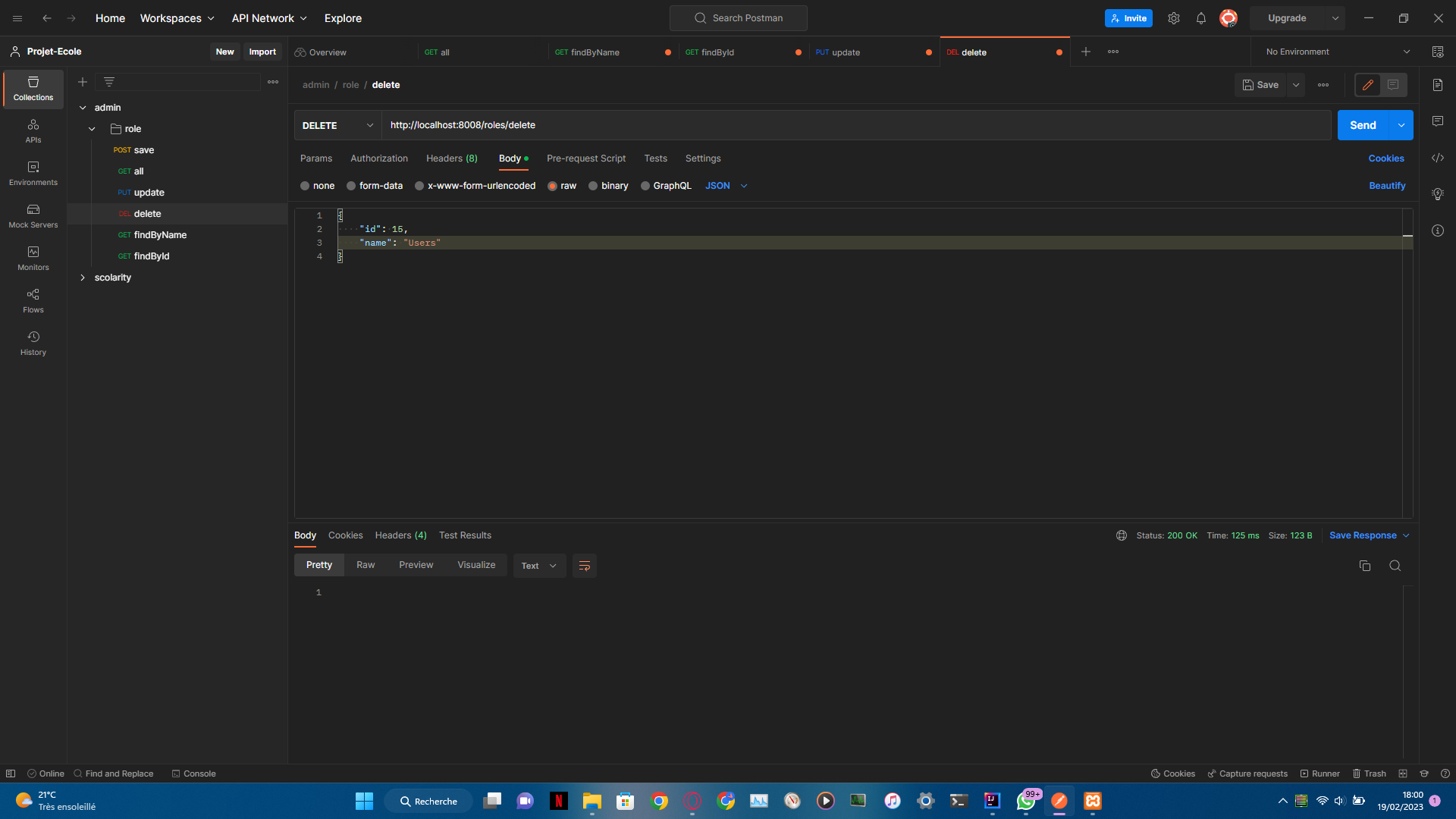Viewport: 1456px width, 819px height.
Task: Switch to edit mode pencil icon
Action: (x=1368, y=85)
